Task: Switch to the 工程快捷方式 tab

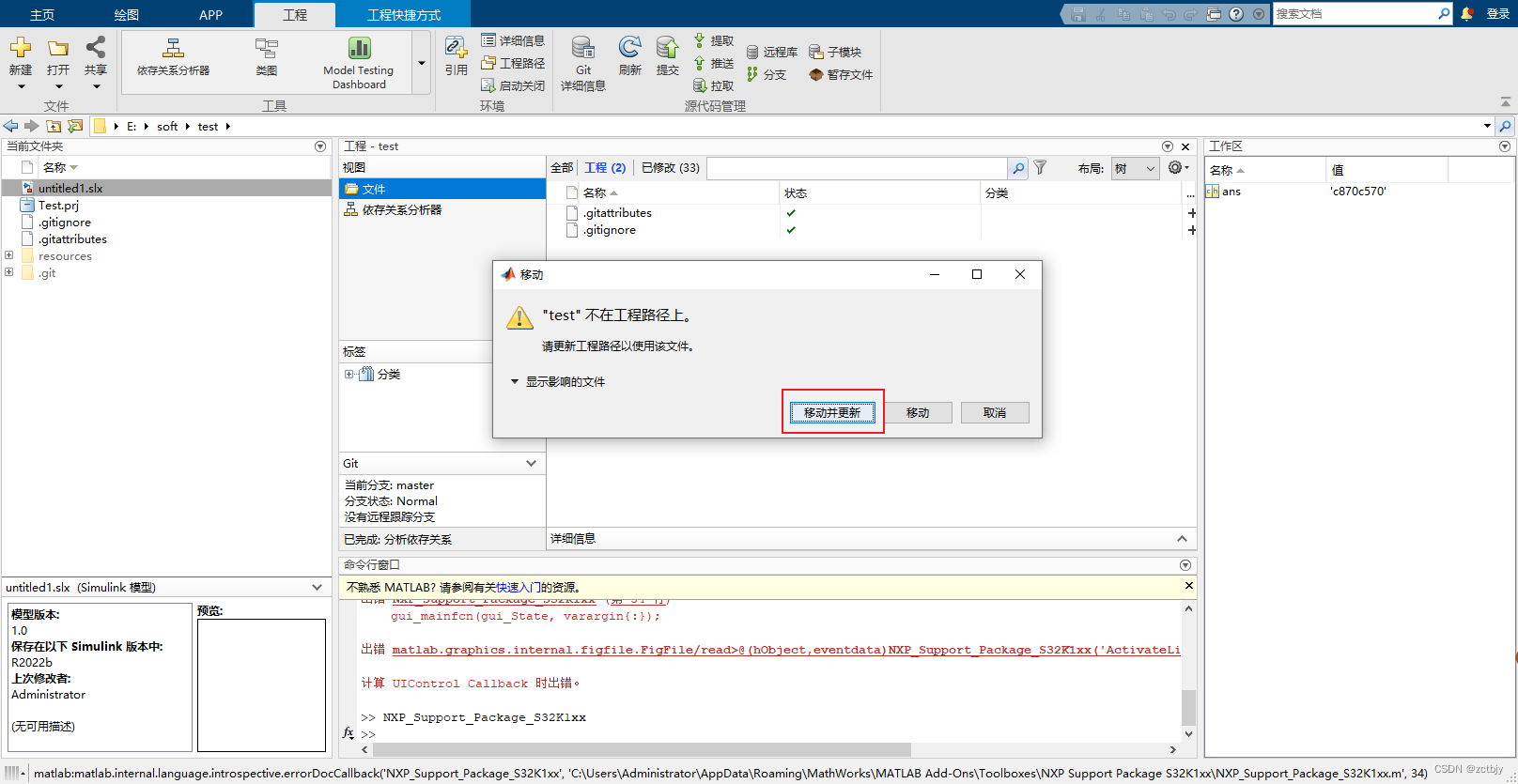Action: click(404, 14)
